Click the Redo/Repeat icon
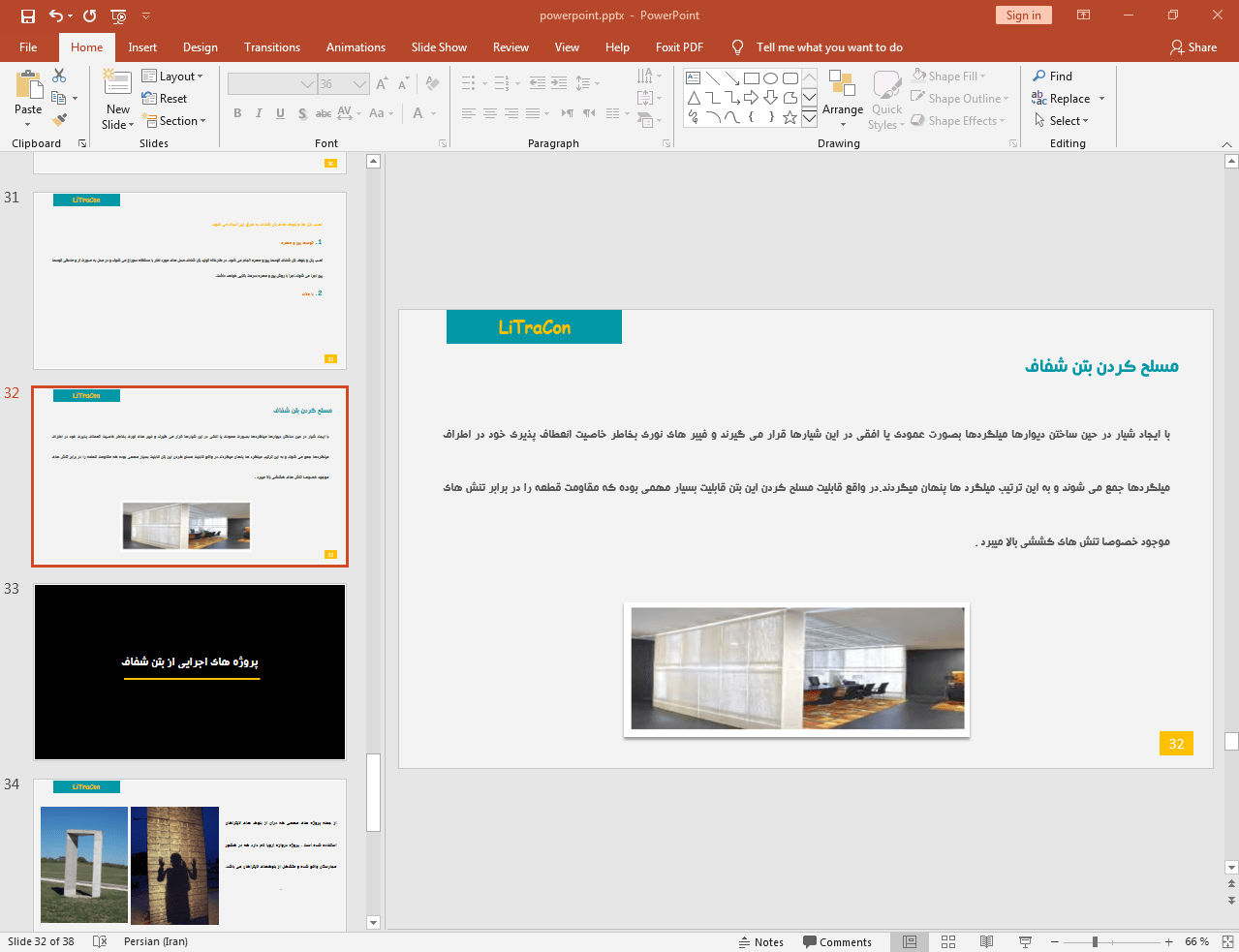This screenshot has height=952, width=1239. click(90, 15)
